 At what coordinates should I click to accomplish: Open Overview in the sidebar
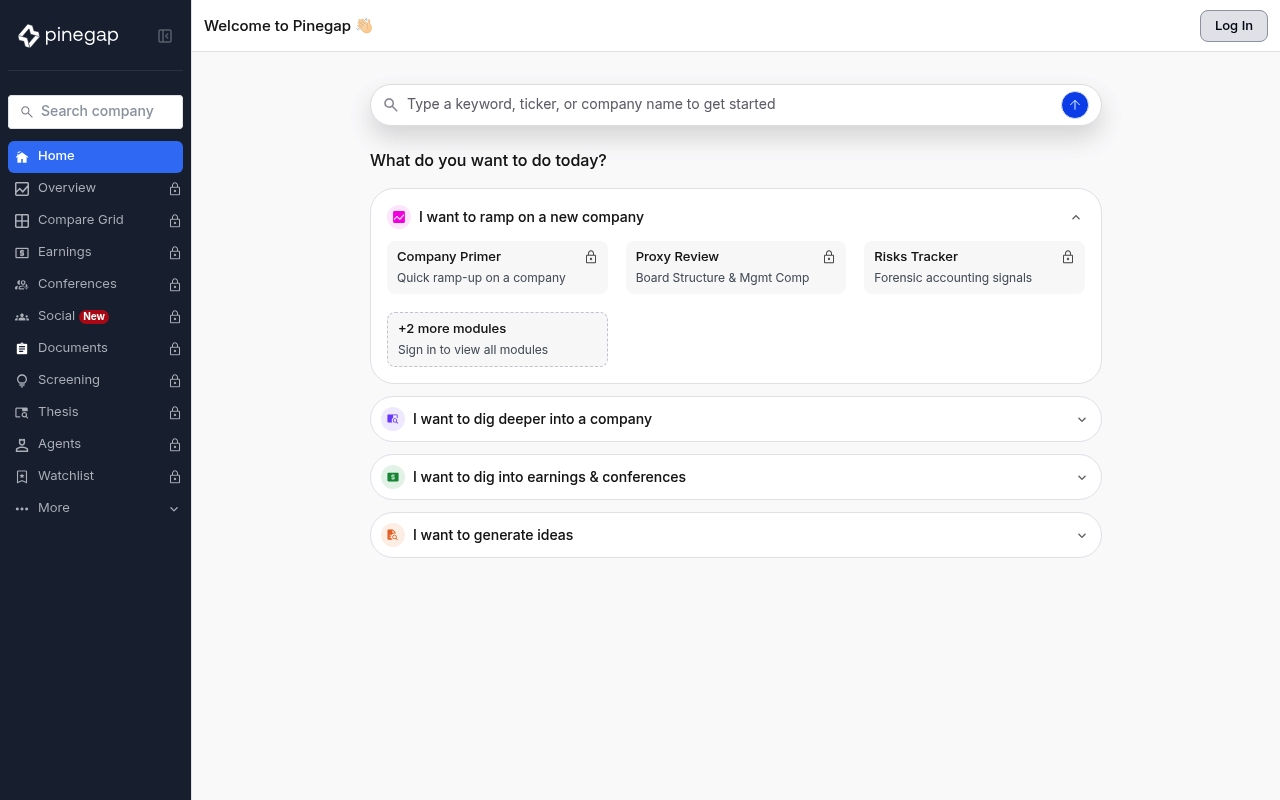[95, 189]
